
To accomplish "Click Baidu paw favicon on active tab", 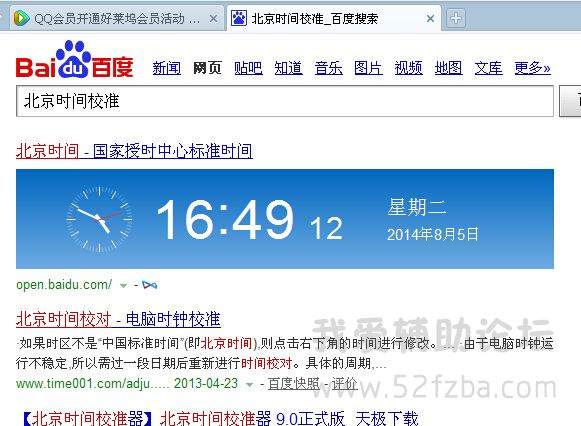I will point(239,18).
